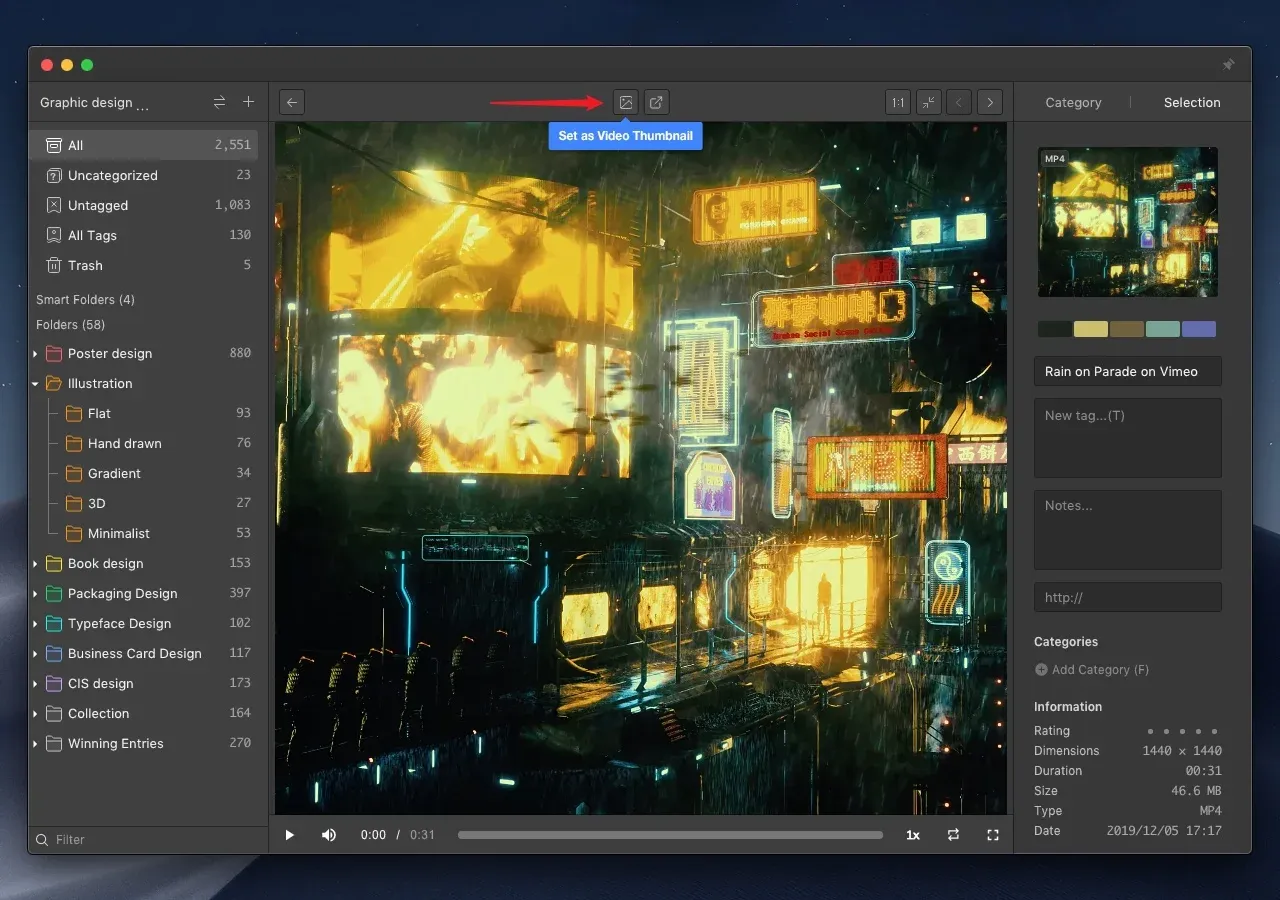Click the Packaging Design folder icon
The height and width of the screenshot is (900, 1280).
(x=54, y=594)
